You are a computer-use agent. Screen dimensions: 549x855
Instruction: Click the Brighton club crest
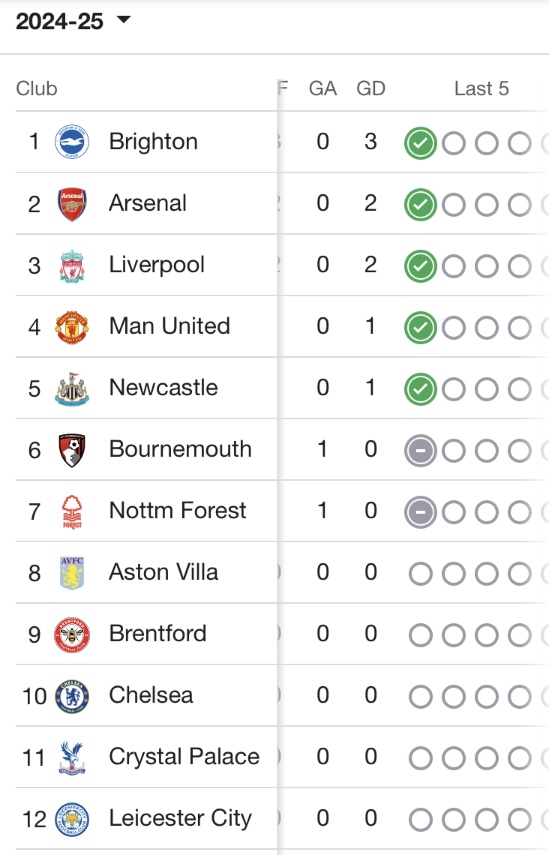point(72,142)
